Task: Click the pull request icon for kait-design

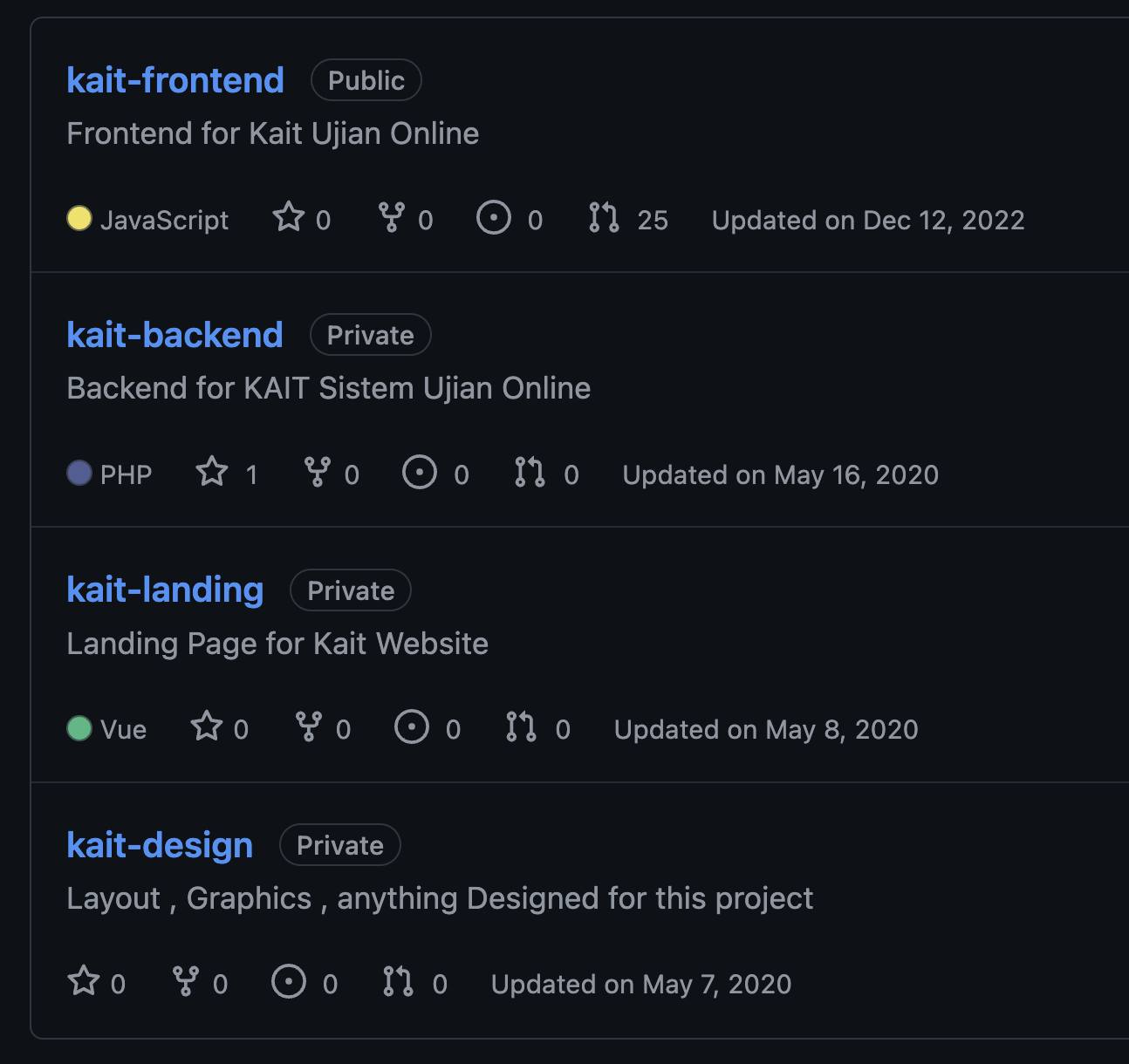Action: 398,981
